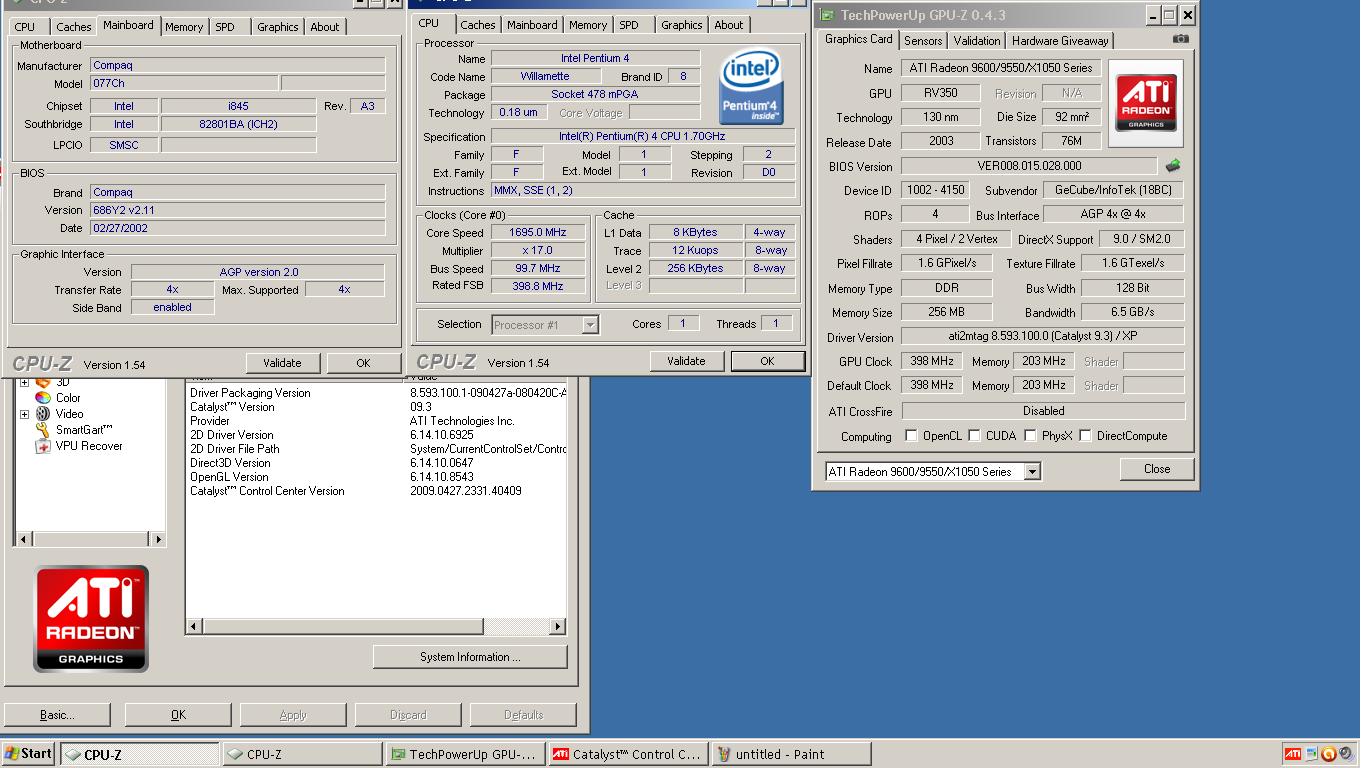Image resolution: width=1361 pixels, height=768 pixels.
Task: Click Validate in the Processor CPU-Z window
Action: click(x=686, y=361)
